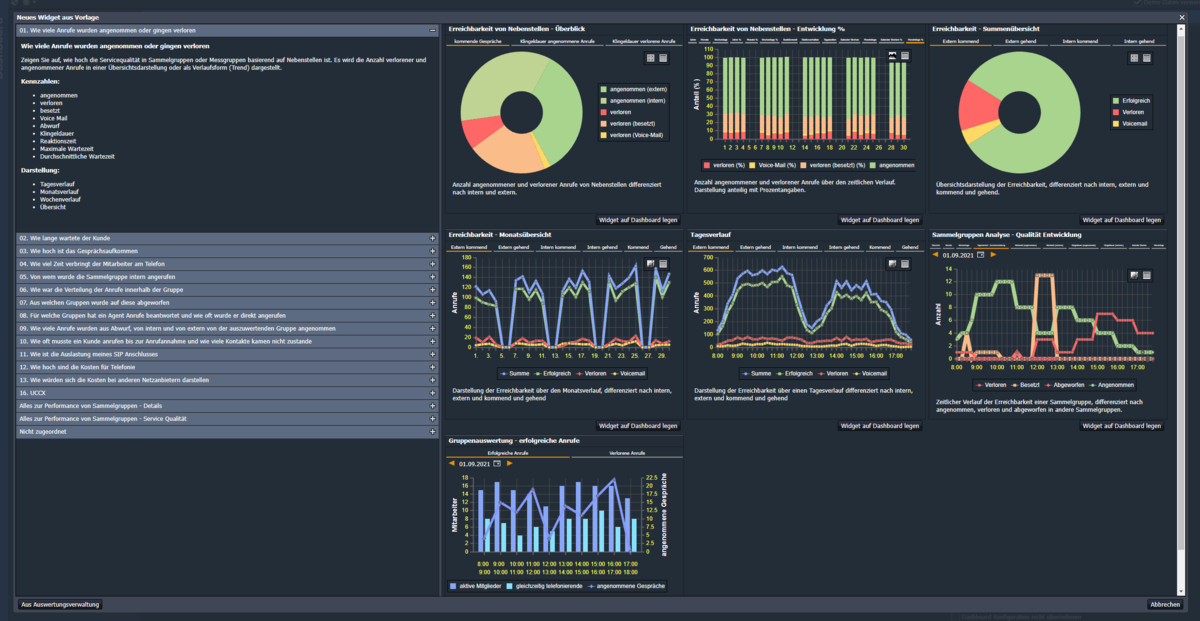Click 'Aus Auswertungsverwaltung' button

coord(59,604)
